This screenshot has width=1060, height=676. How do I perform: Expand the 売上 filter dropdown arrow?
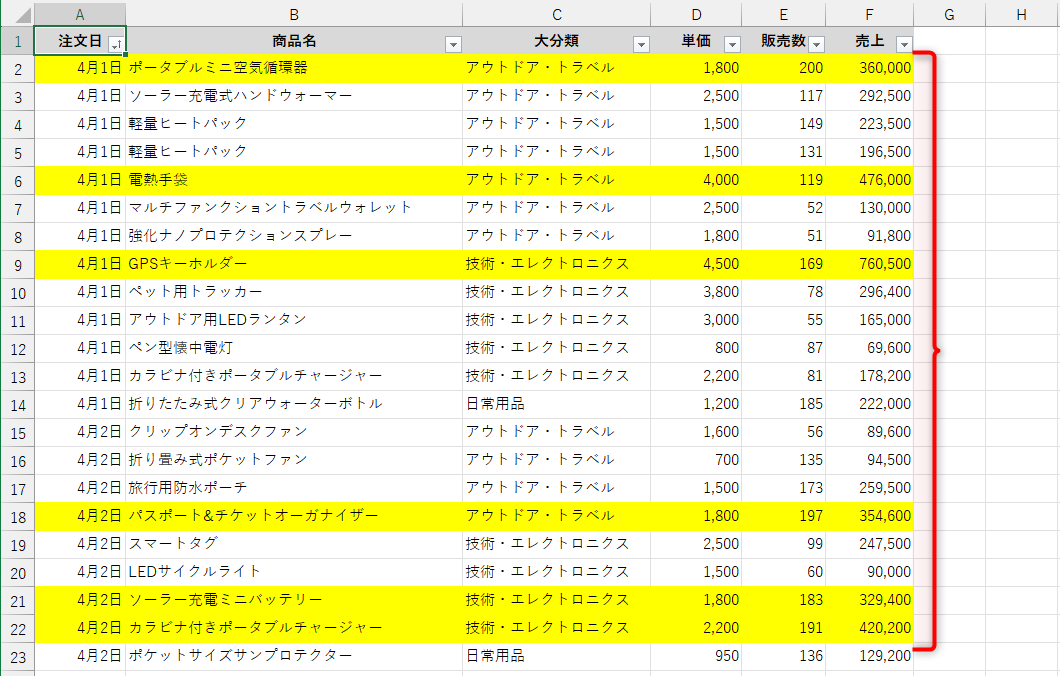click(904, 43)
